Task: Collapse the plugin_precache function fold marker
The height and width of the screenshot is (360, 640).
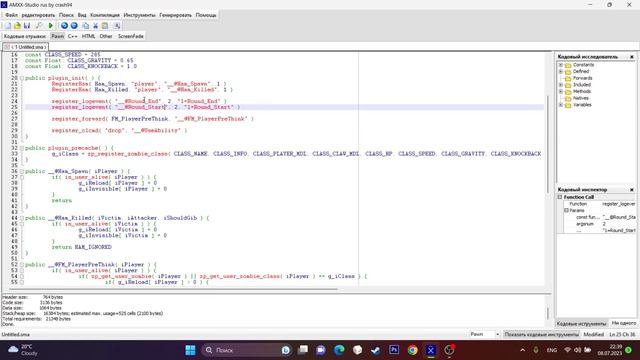Action: coord(22,148)
